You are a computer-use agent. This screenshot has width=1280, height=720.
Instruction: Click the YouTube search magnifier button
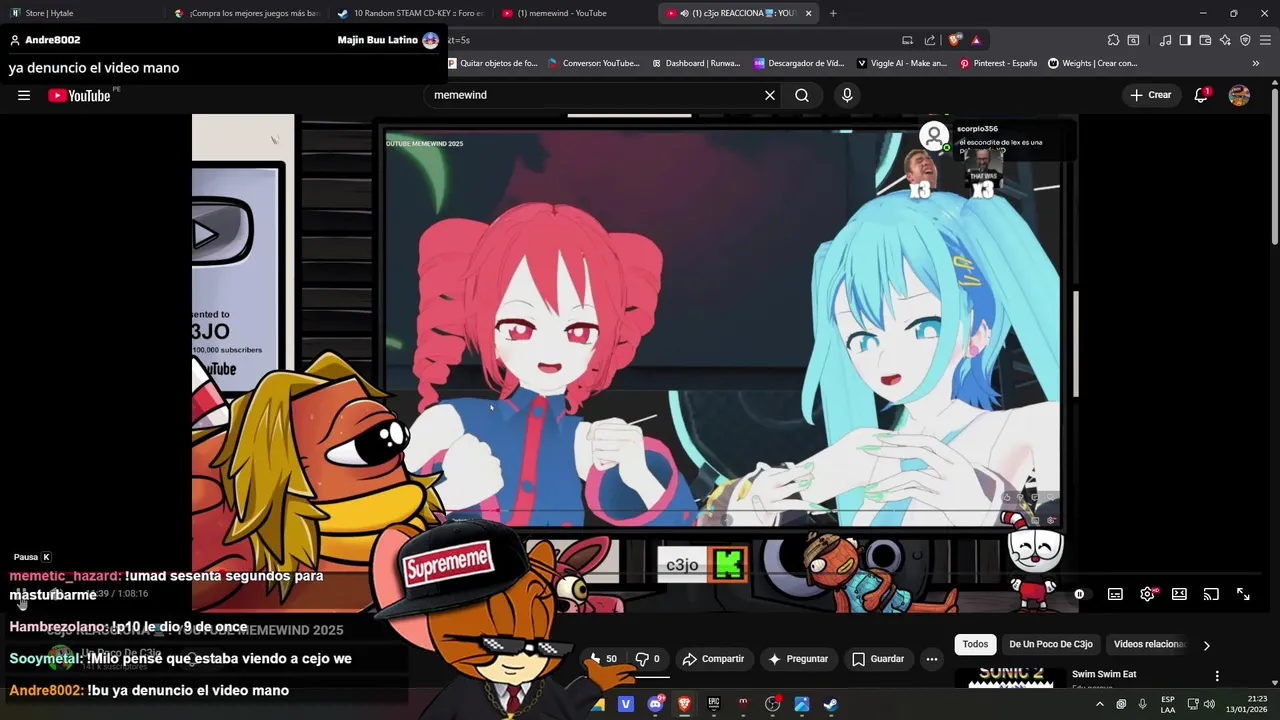coord(802,95)
